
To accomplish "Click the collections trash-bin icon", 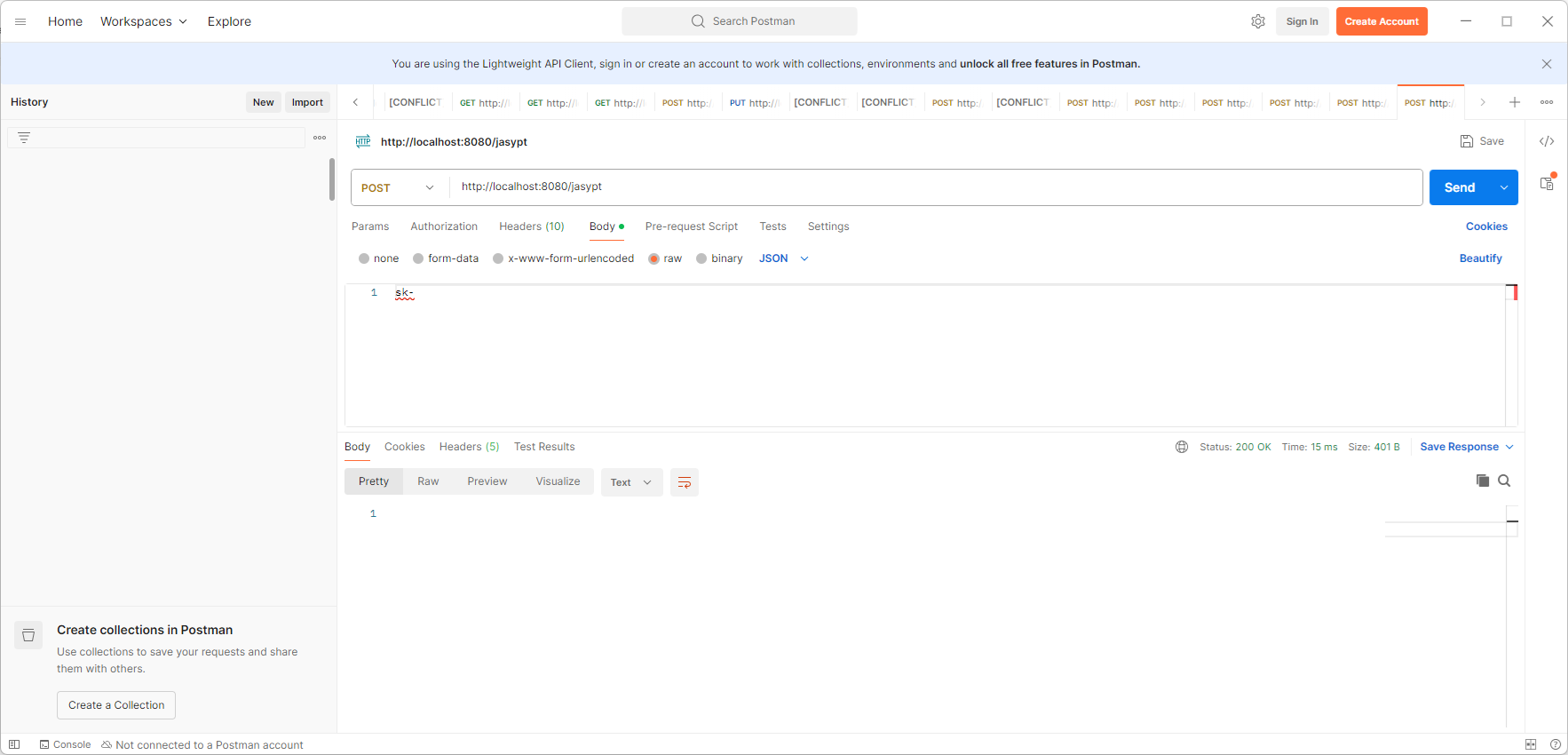I will tap(28, 635).
